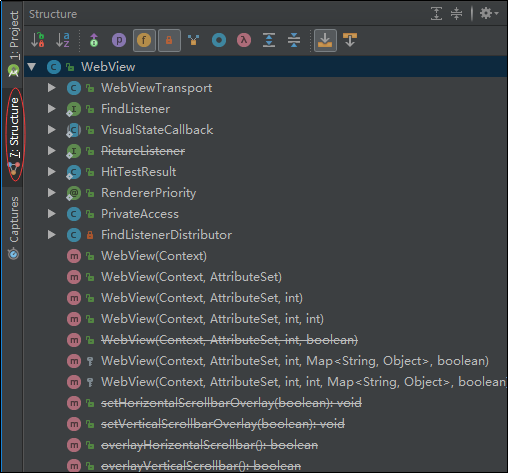Toggle show fields (f) filter
508x473 pixels.
click(144, 40)
